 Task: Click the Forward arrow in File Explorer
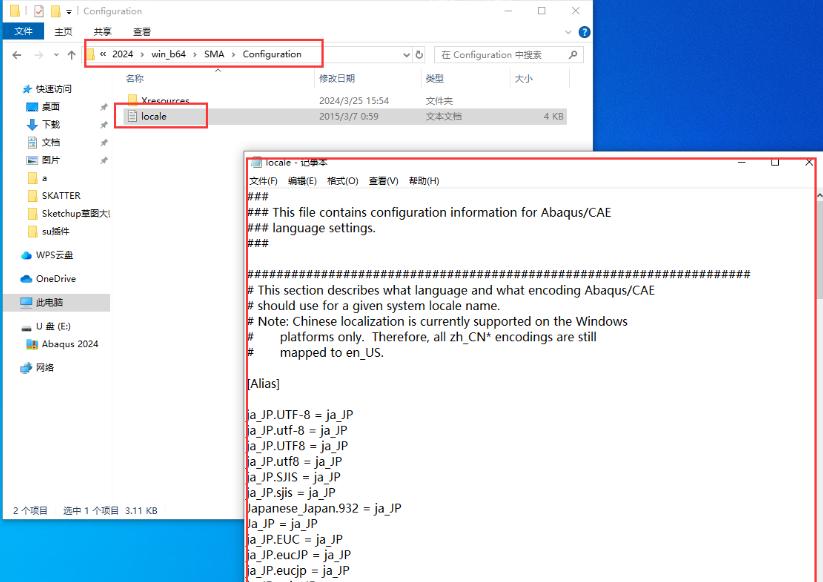click(38, 55)
